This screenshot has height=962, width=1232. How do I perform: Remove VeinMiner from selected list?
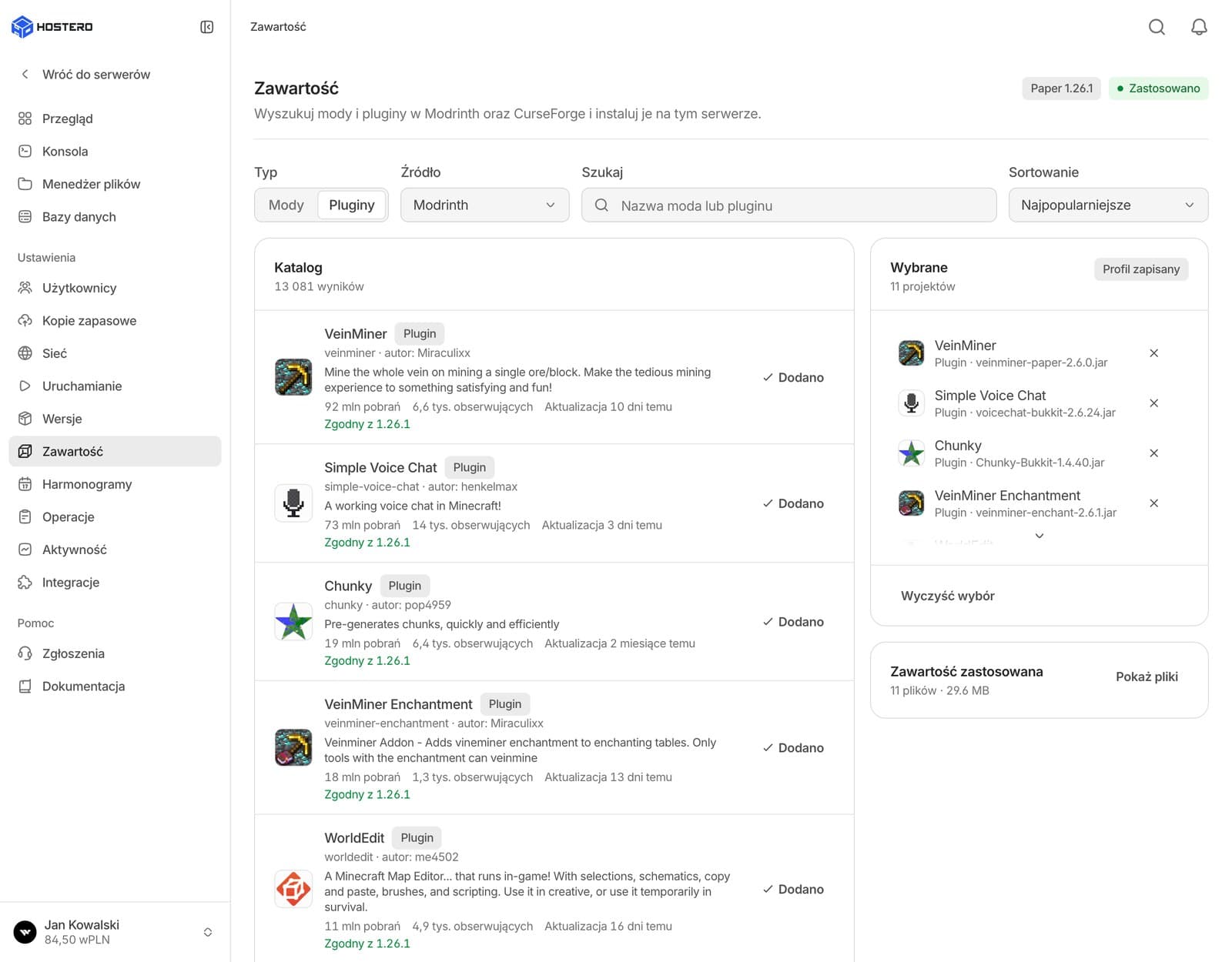tap(1153, 353)
